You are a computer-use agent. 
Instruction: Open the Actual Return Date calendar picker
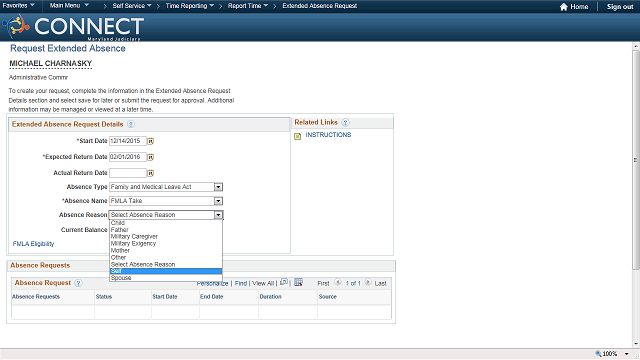tap(151, 173)
